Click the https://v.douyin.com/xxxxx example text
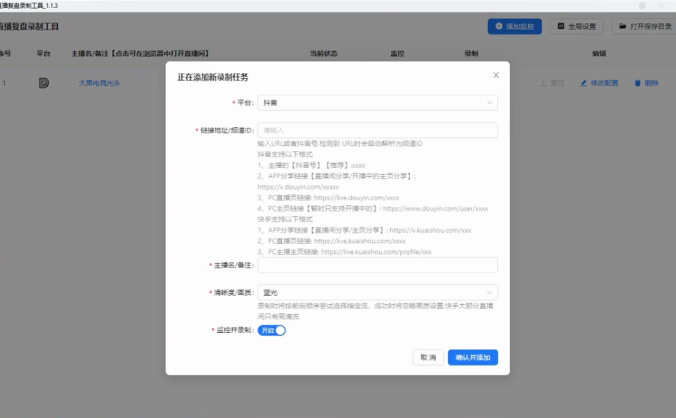This screenshot has height=418, width=676. point(298,187)
